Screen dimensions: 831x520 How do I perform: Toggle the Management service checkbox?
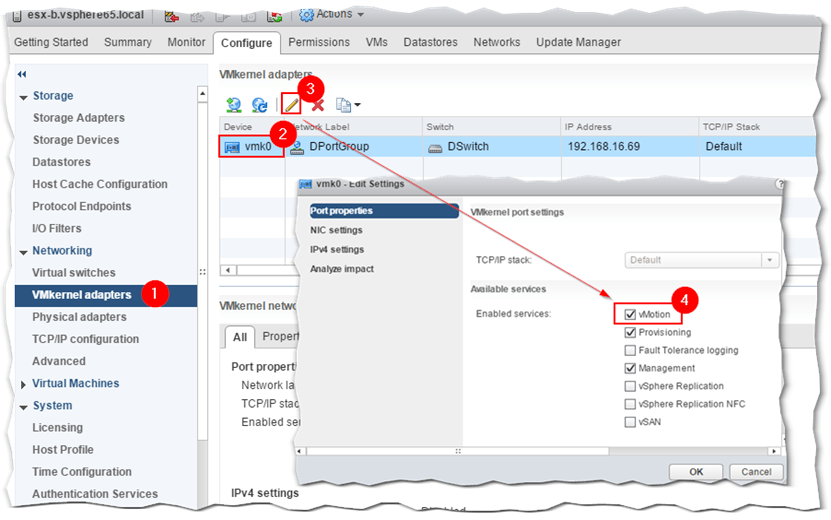point(630,368)
